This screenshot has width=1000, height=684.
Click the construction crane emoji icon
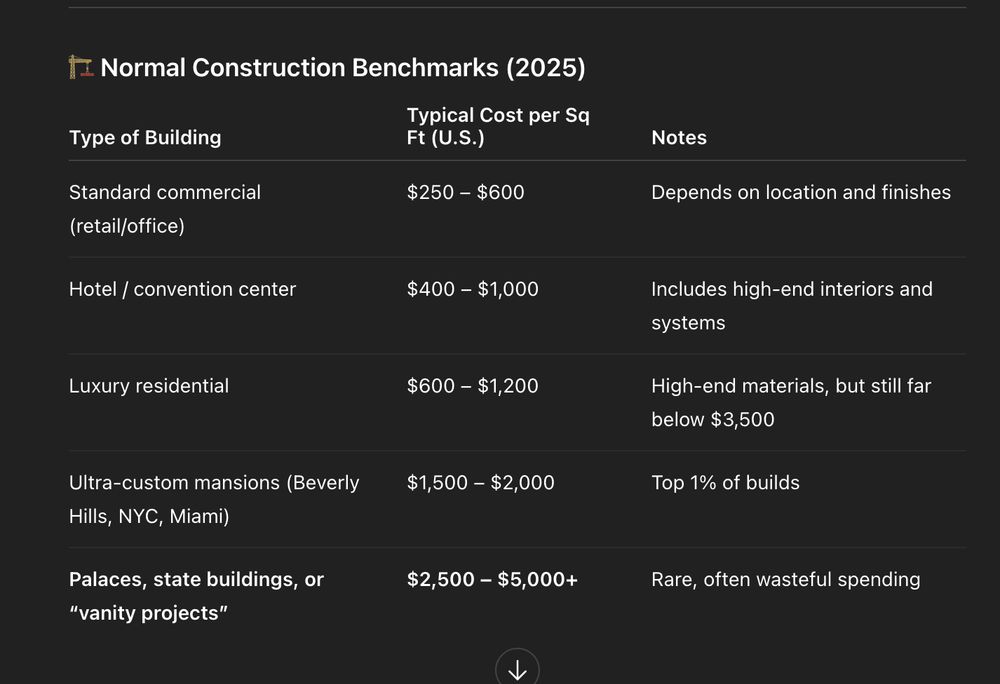pos(81,68)
